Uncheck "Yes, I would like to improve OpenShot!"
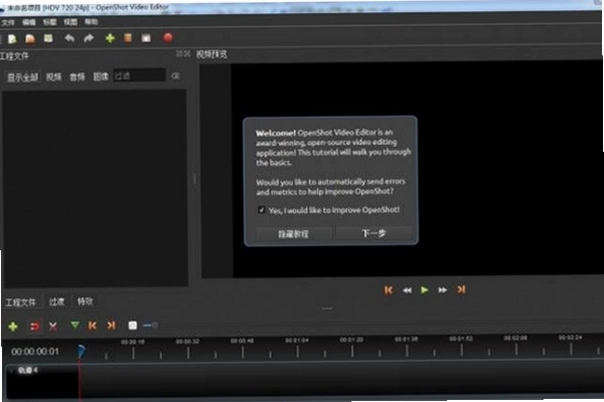Screen dimensions: 604x402 tap(262, 210)
